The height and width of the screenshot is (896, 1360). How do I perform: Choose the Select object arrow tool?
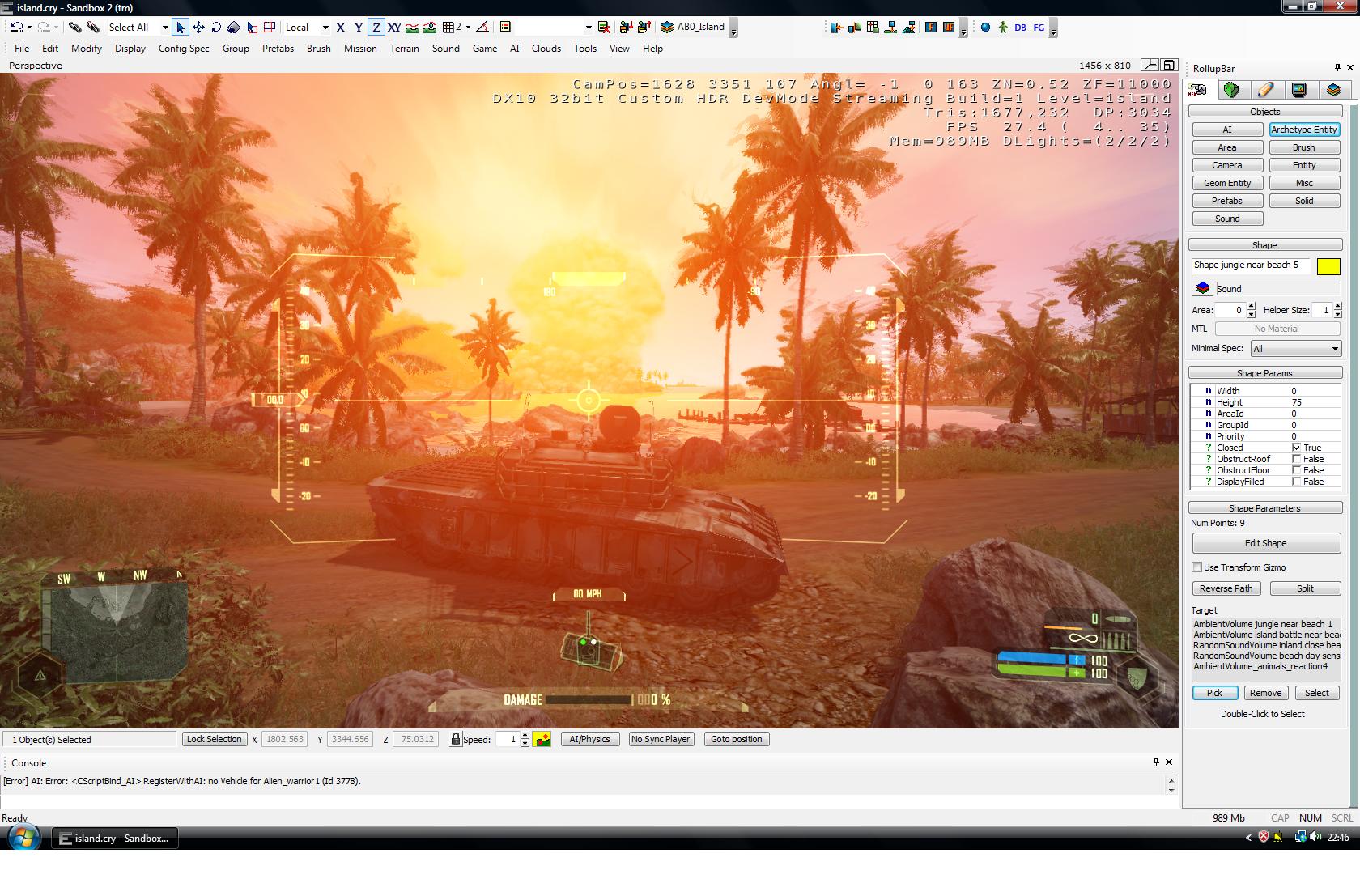(x=181, y=27)
